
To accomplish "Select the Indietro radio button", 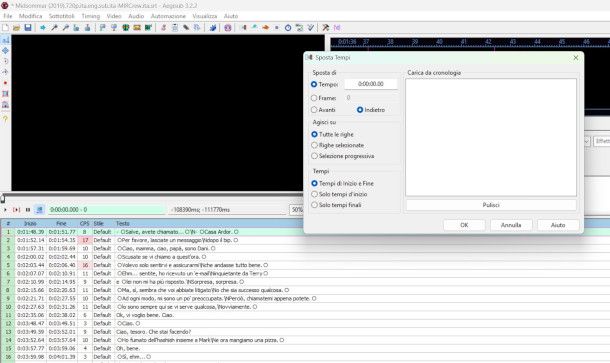I will pyautogui.click(x=360, y=110).
